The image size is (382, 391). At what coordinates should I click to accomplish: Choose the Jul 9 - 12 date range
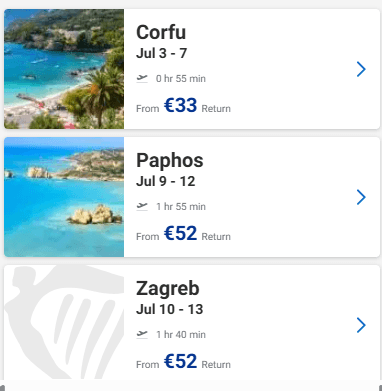pyautogui.click(x=166, y=181)
